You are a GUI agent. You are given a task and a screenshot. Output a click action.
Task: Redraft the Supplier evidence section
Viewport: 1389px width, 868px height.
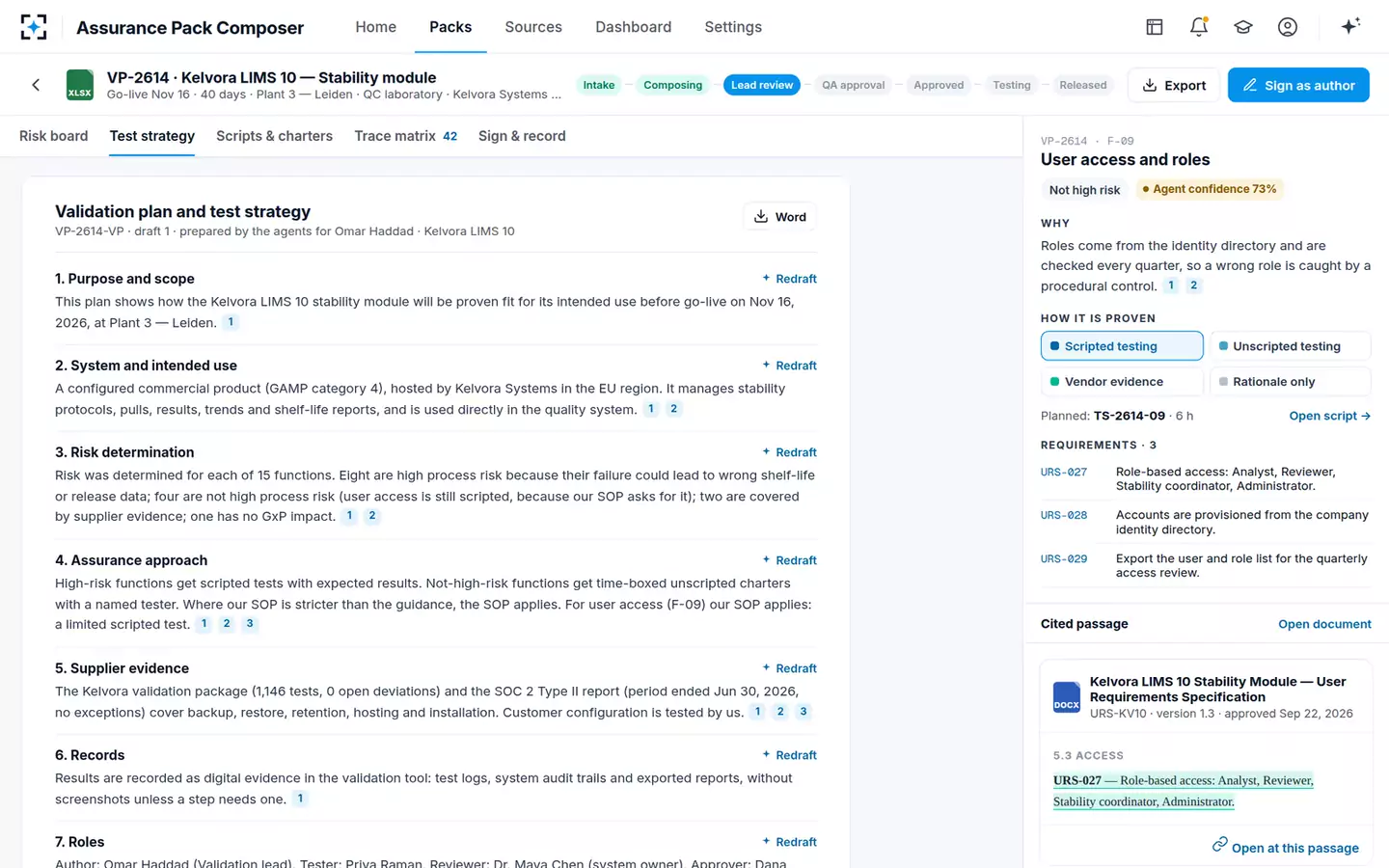pyautogui.click(x=789, y=668)
